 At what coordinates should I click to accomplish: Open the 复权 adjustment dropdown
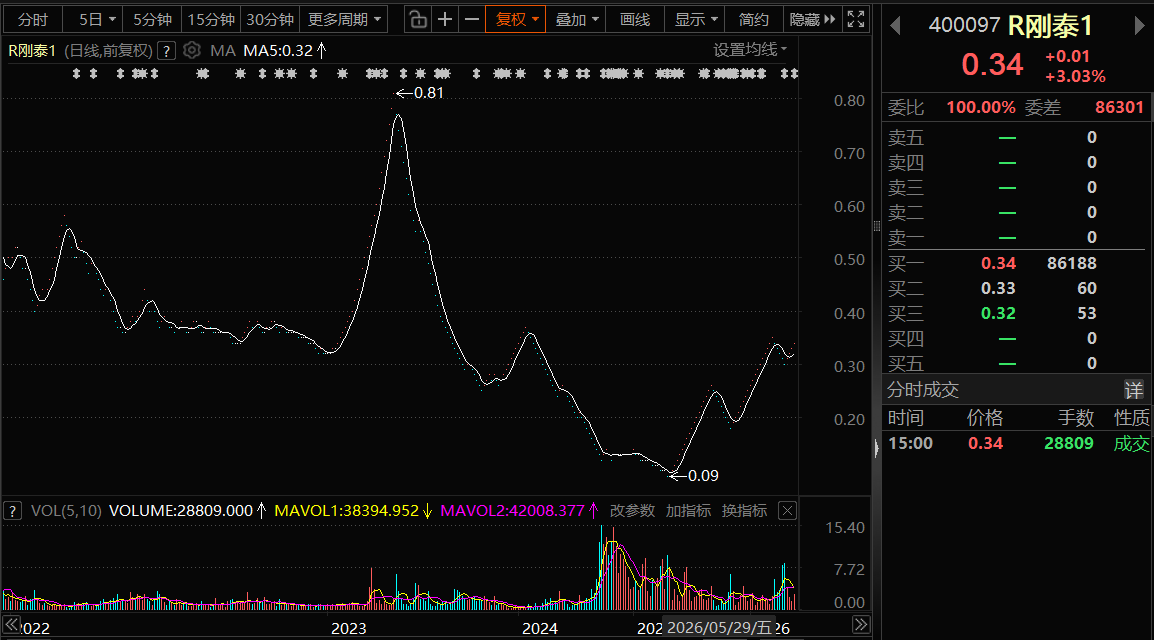coord(516,19)
